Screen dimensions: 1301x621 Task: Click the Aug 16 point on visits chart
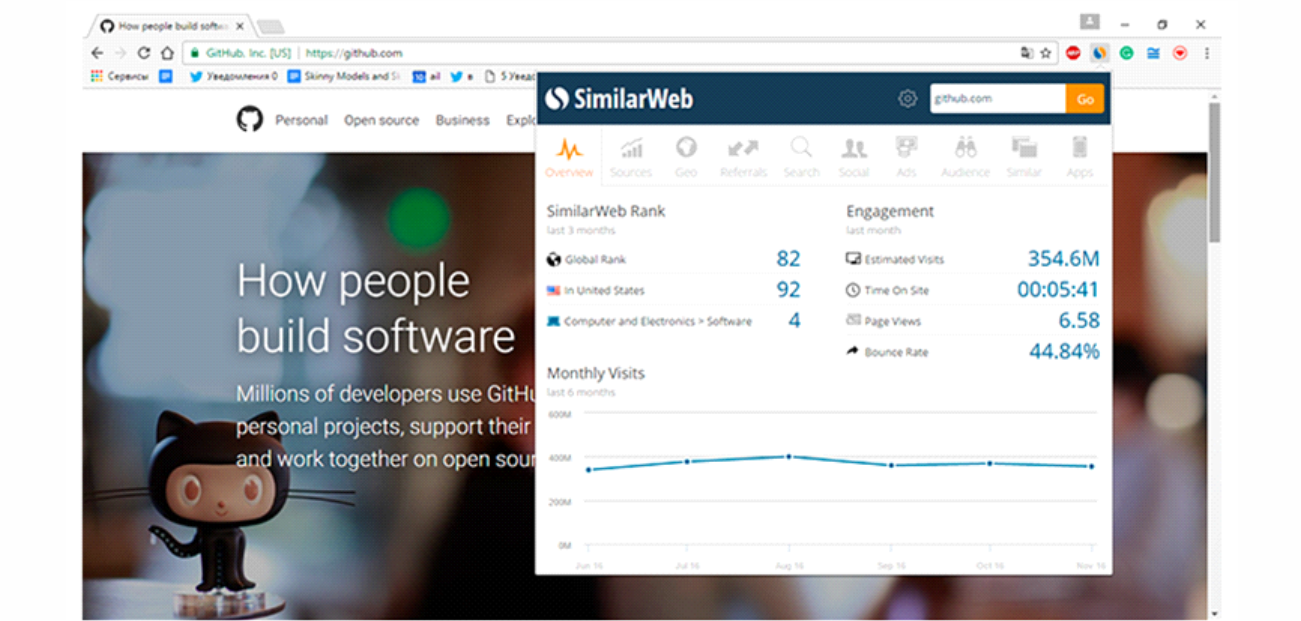(x=789, y=456)
